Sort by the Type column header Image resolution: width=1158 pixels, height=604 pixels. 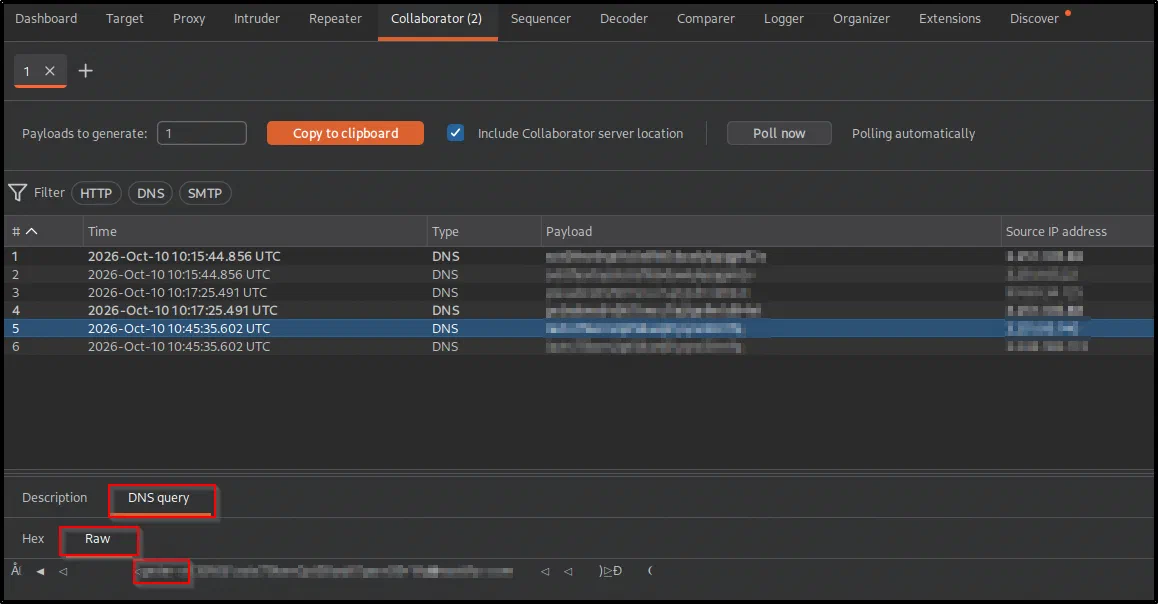[484, 231]
